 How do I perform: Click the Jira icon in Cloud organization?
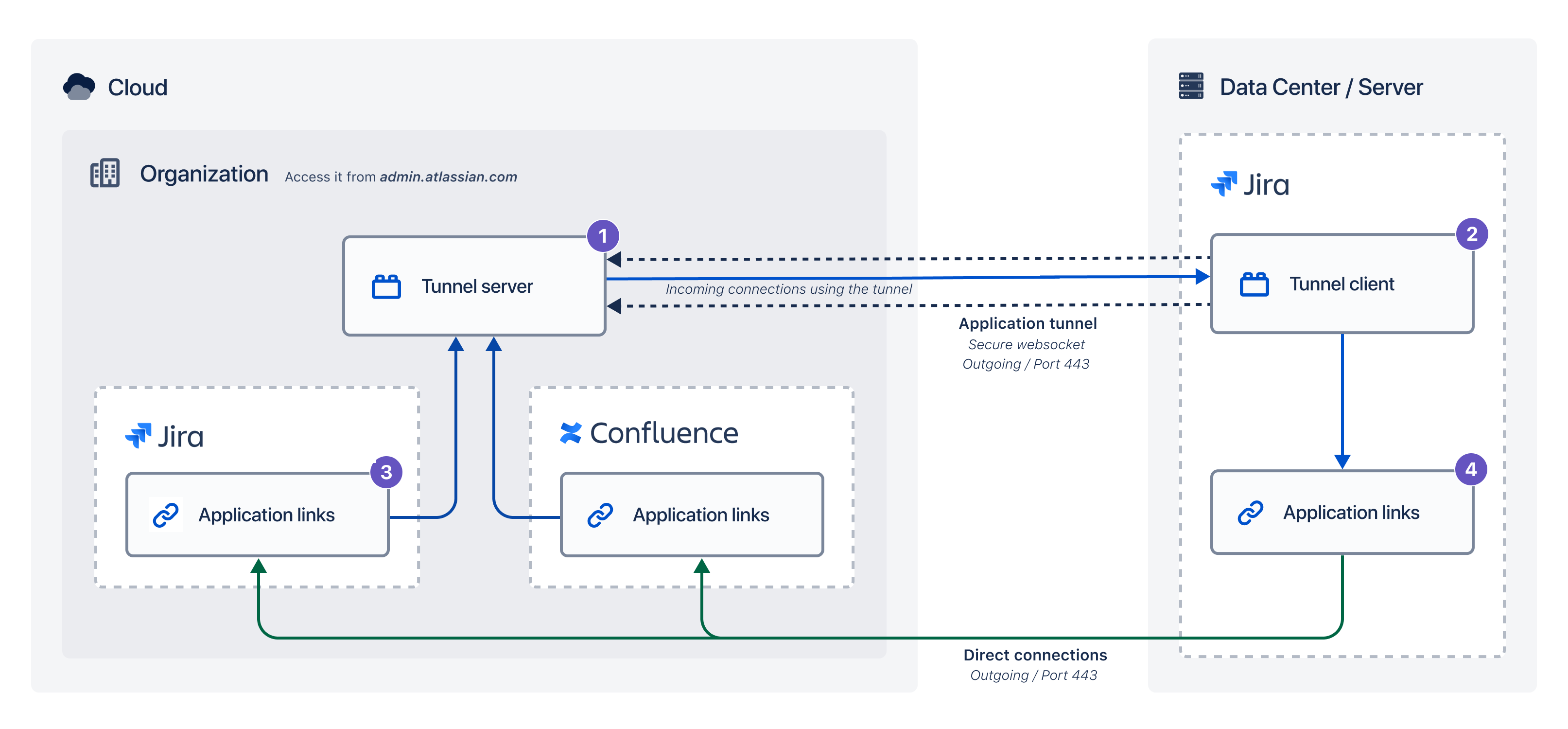(x=130, y=434)
